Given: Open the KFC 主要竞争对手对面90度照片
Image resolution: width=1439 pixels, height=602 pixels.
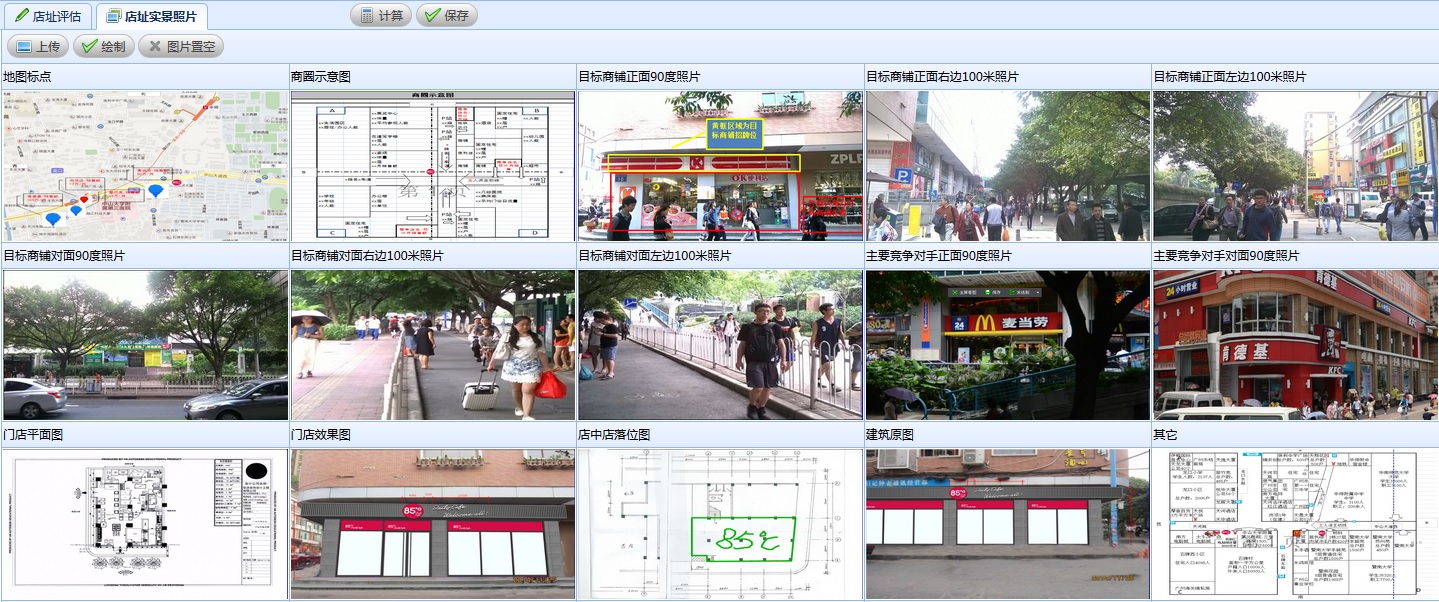Looking at the screenshot, I should click(x=1294, y=345).
